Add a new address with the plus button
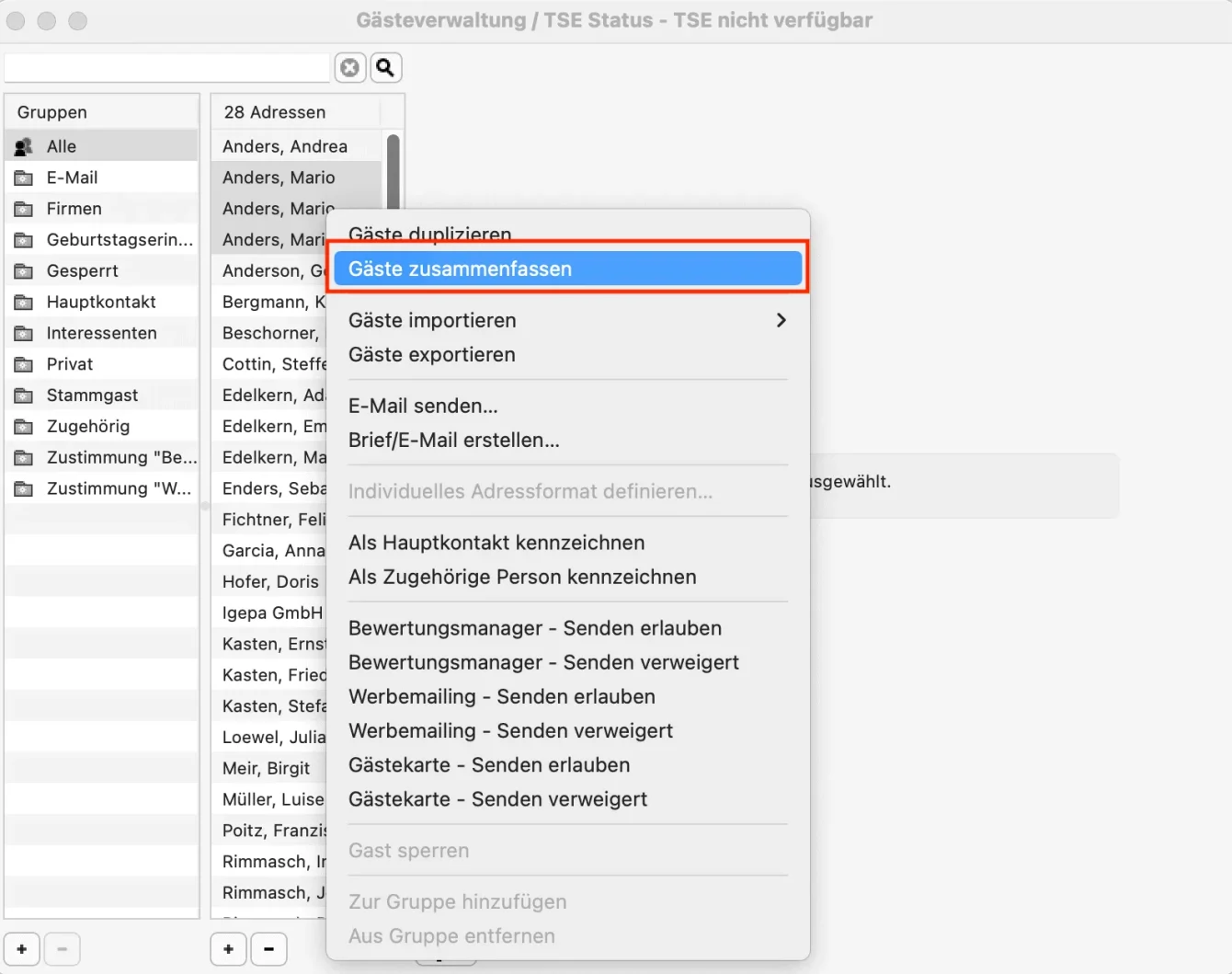Image resolution: width=1232 pixels, height=974 pixels. coord(228,949)
